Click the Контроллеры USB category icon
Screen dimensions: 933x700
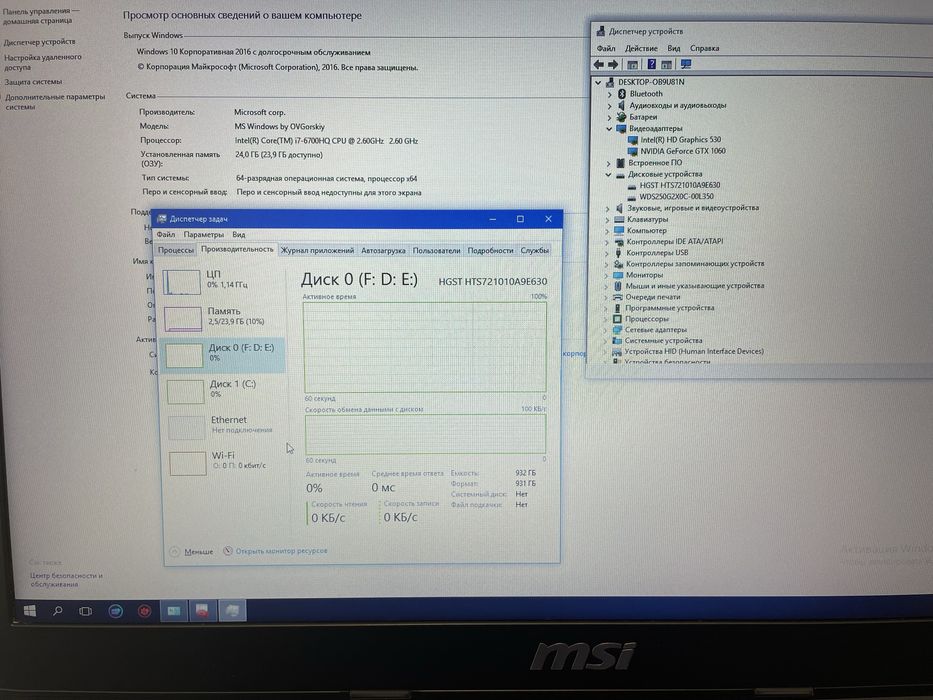(x=619, y=253)
